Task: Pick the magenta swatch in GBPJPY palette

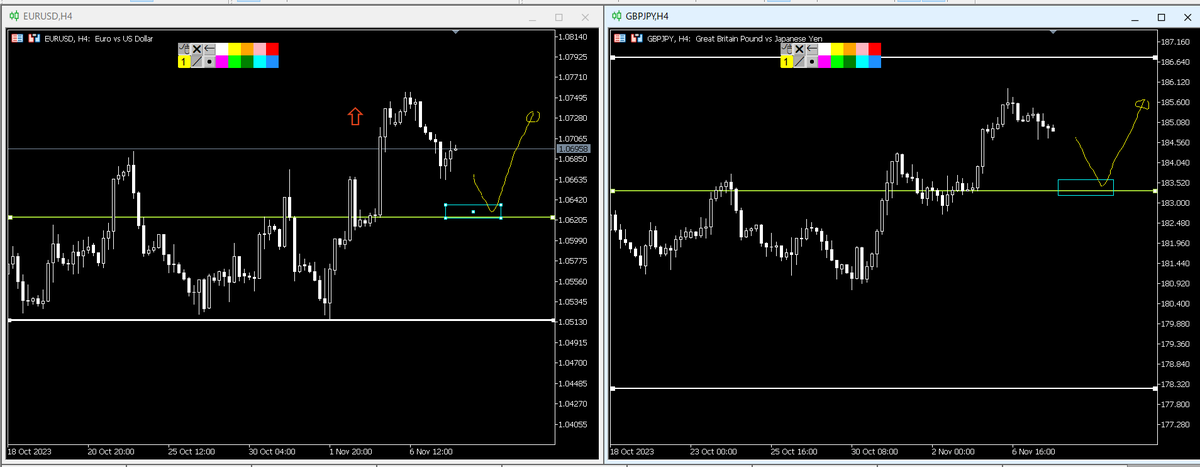Action: coord(824,62)
